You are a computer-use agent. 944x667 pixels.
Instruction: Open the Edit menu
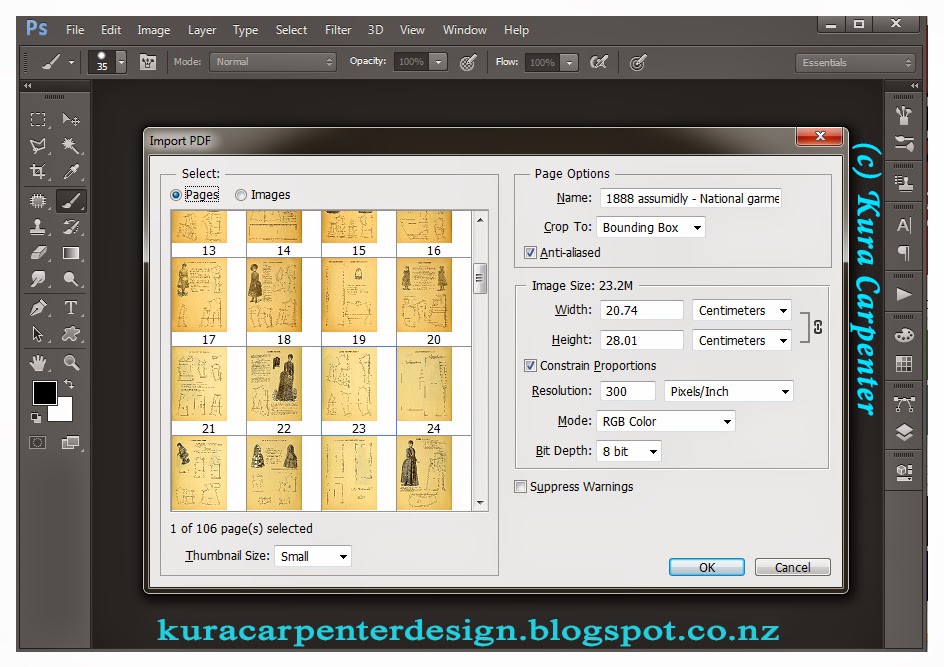(111, 29)
